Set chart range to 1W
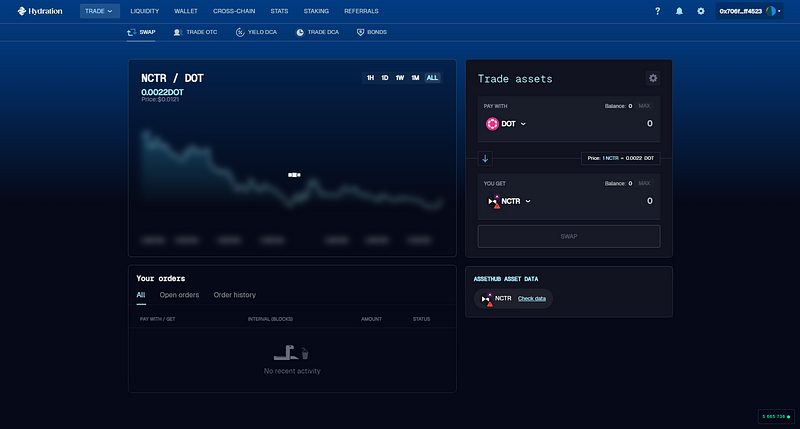The width and height of the screenshot is (800, 429). point(400,78)
